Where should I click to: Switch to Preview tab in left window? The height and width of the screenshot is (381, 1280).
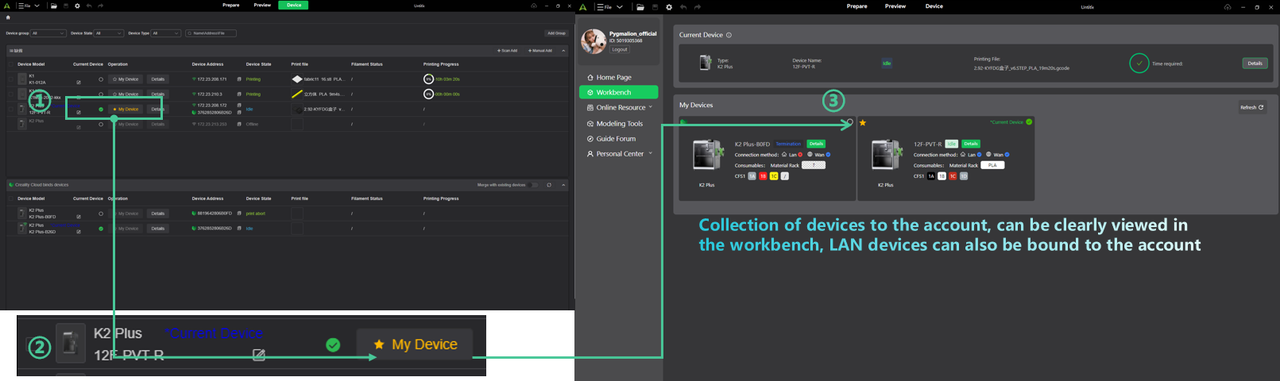[262, 5]
